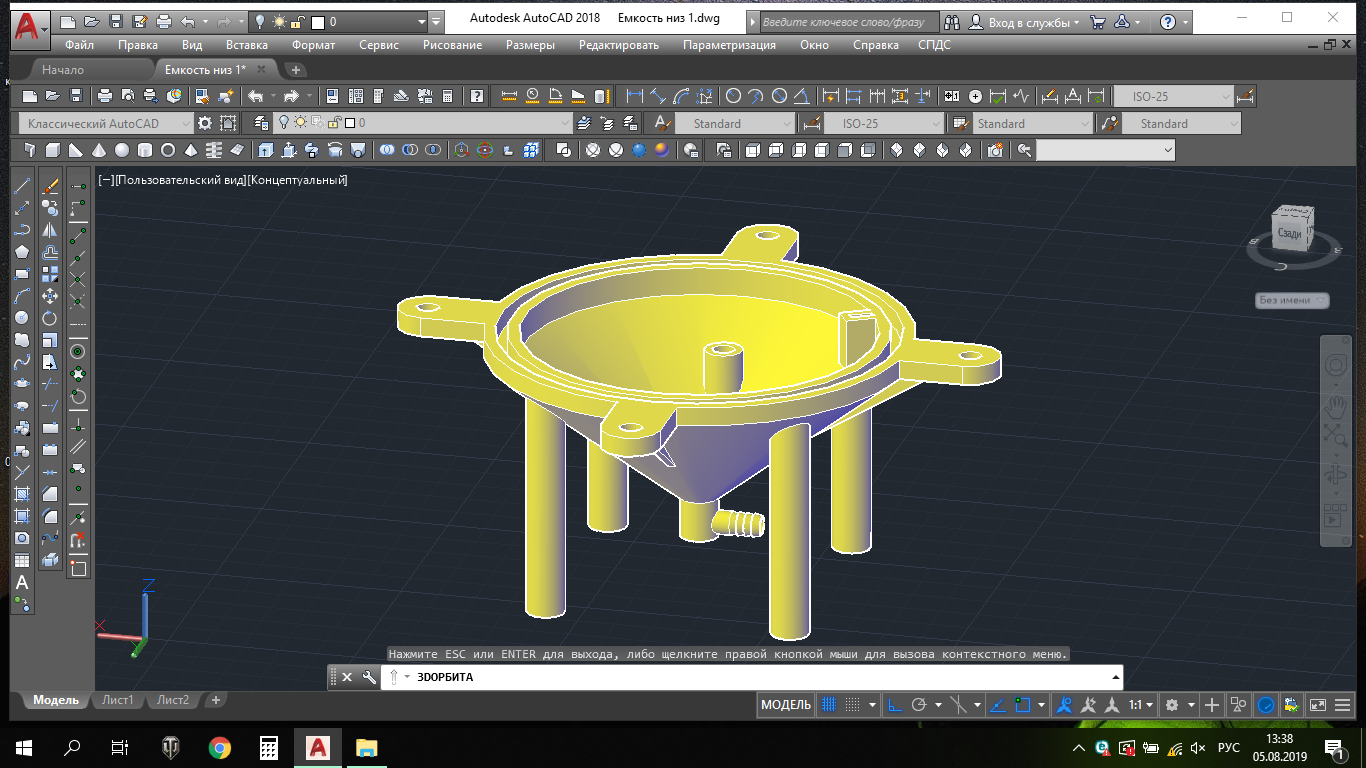Open the 1:1 annotation scale dropdown
The width and height of the screenshot is (1366, 768).
[1141, 705]
